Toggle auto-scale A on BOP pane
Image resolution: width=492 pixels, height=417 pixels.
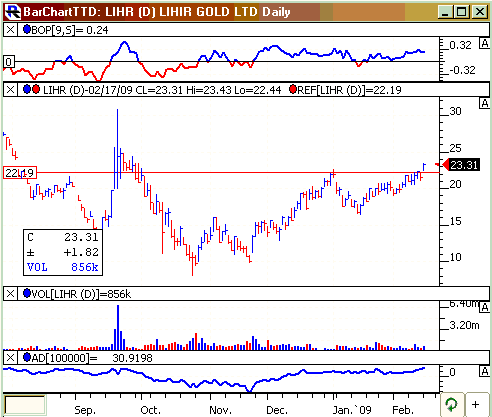coord(484,43)
